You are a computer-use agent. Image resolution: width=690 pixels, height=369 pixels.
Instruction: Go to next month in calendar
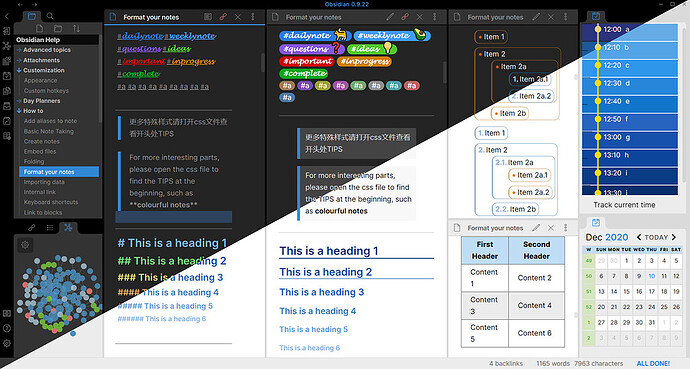(x=674, y=237)
